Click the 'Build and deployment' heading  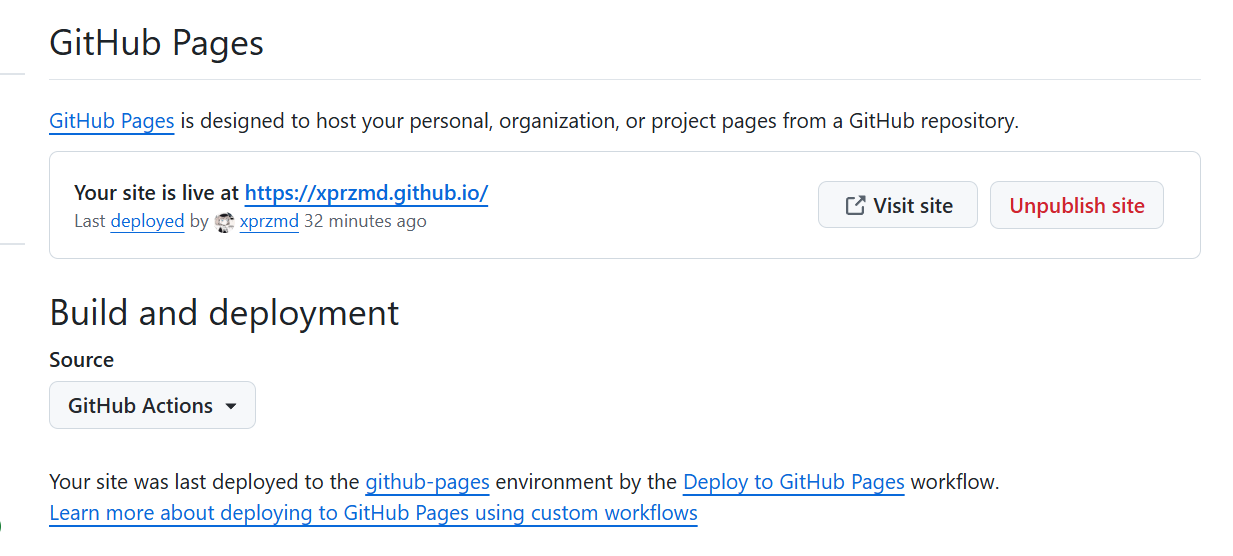click(x=224, y=313)
